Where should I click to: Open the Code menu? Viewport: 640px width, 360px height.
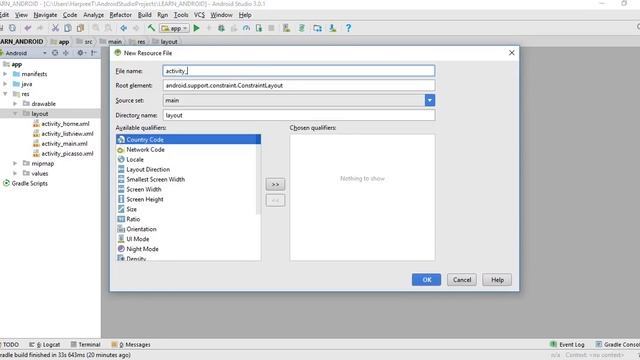pyautogui.click(x=70, y=15)
